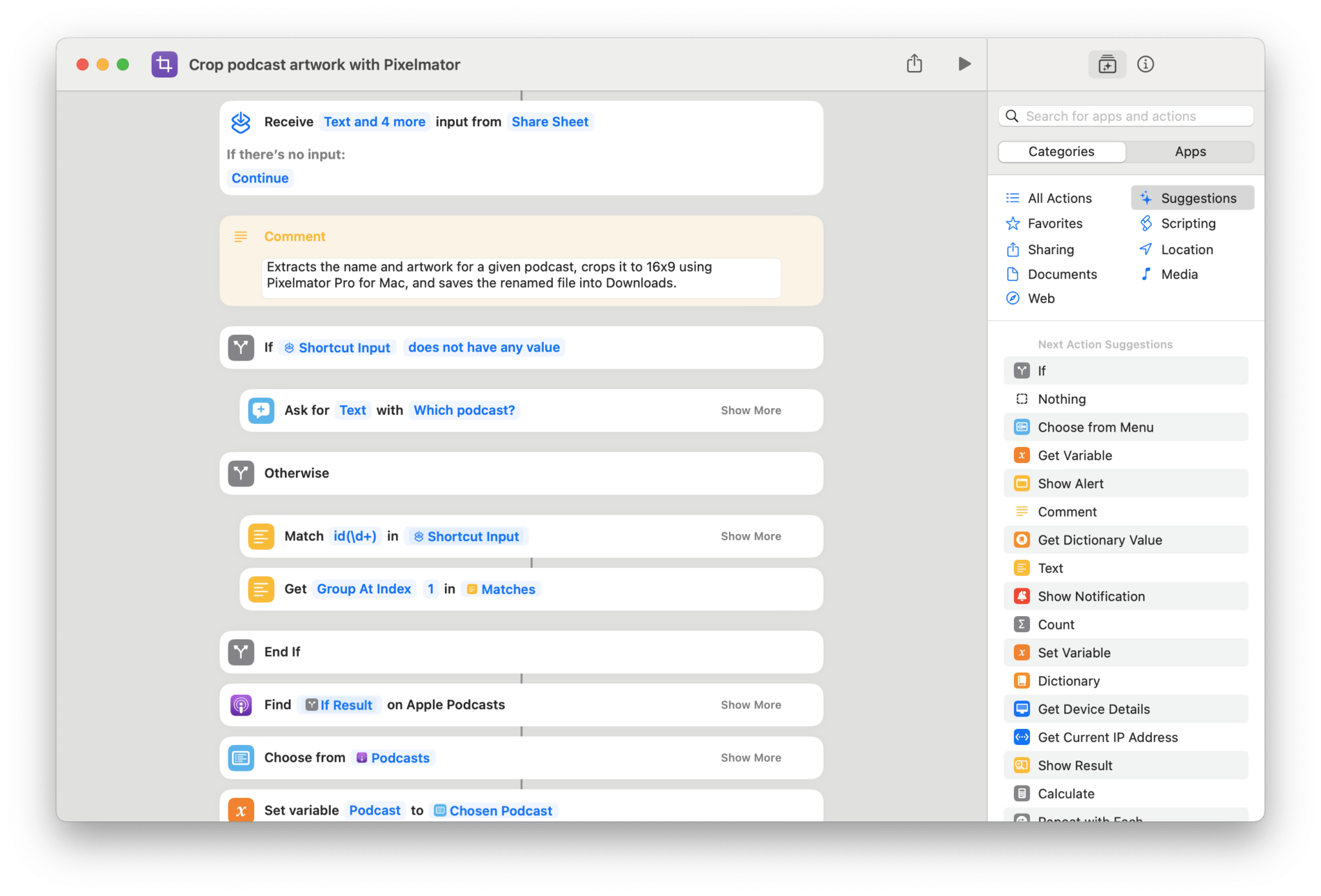Run the shortcut using the play icon
Image resolution: width=1321 pixels, height=896 pixels.
click(964, 64)
